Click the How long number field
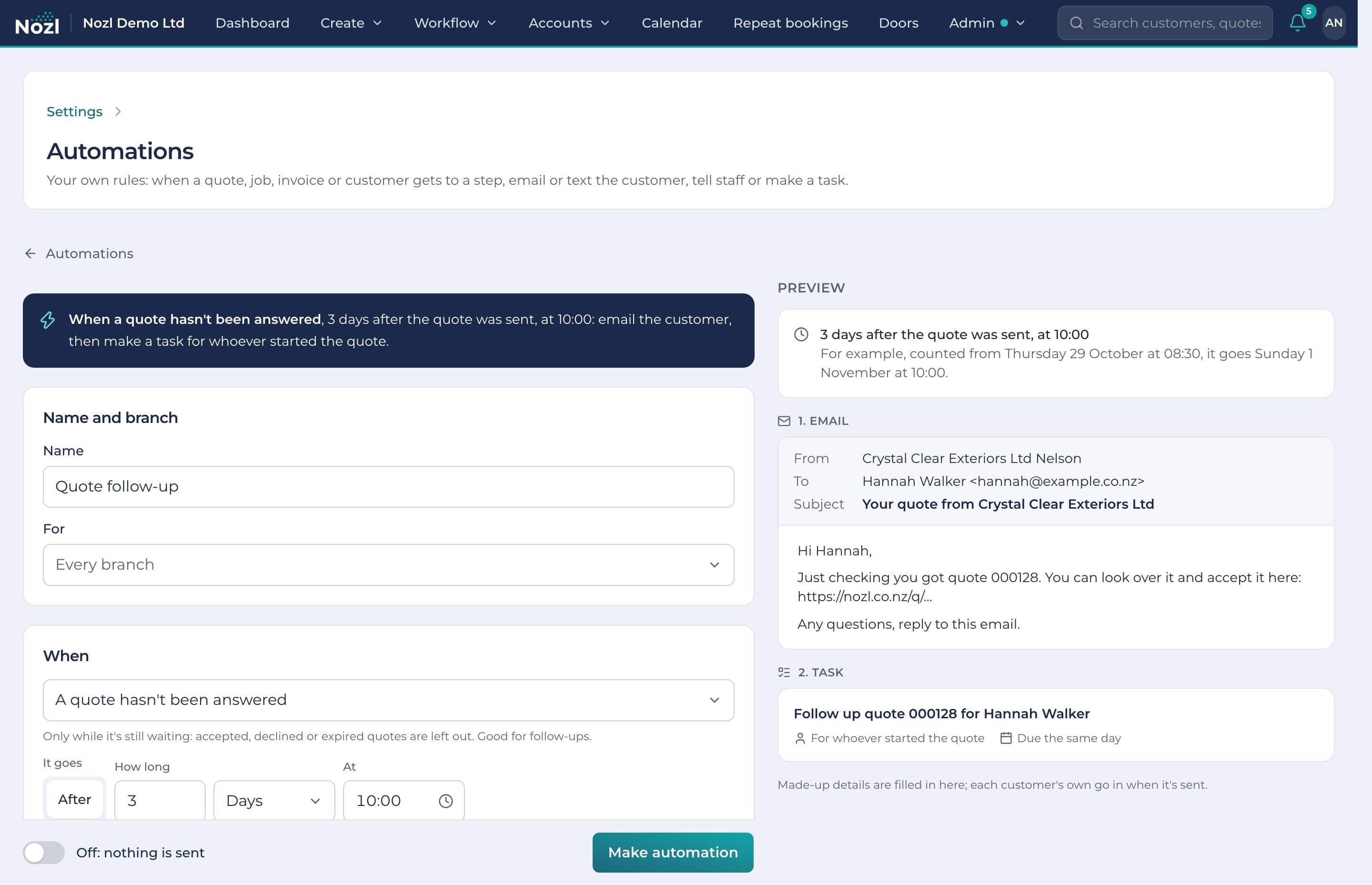Image resolution: width=1372 pixels, height=885 pixels. click(160, 801)
